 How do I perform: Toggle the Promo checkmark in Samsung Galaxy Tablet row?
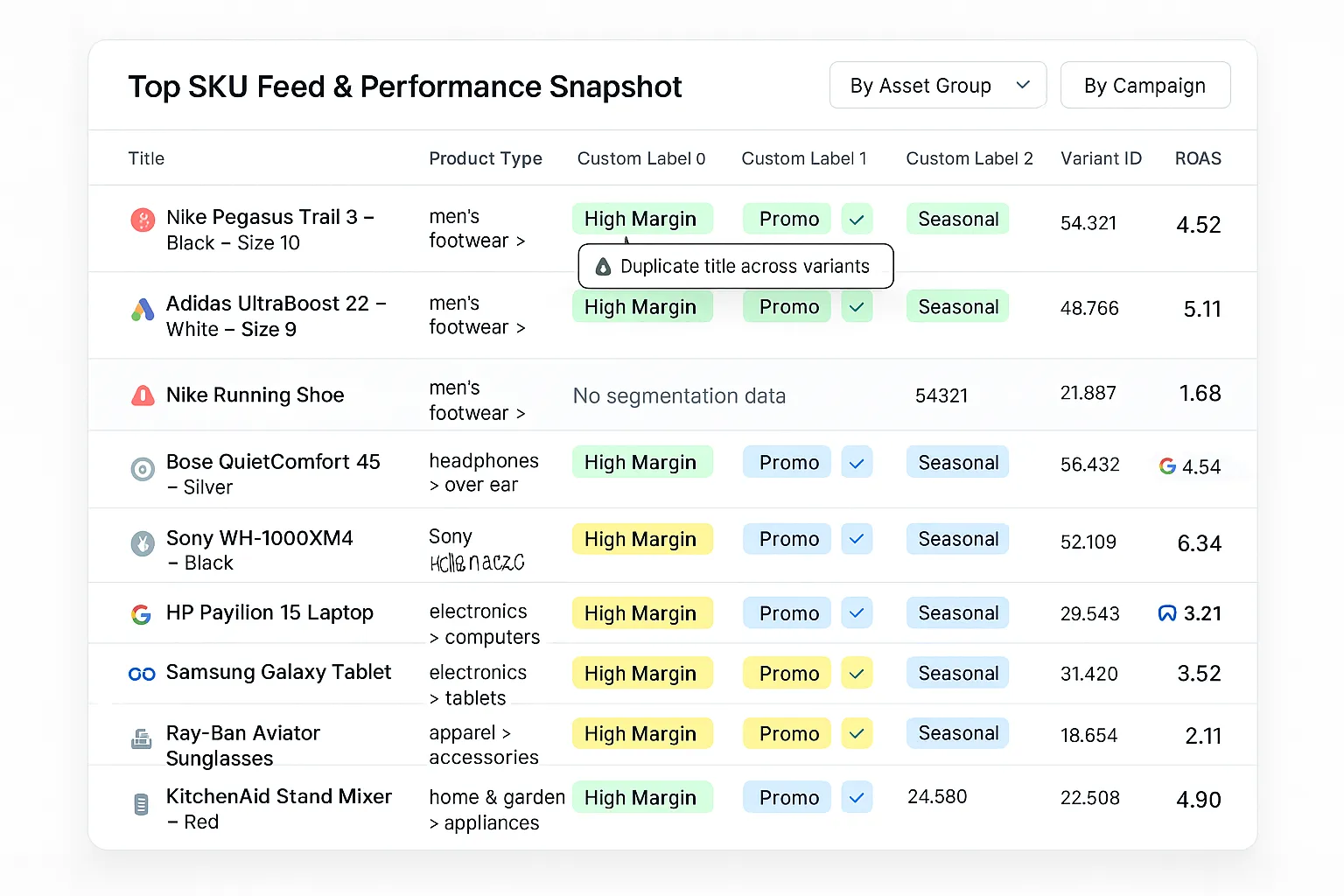coord(857,673)
